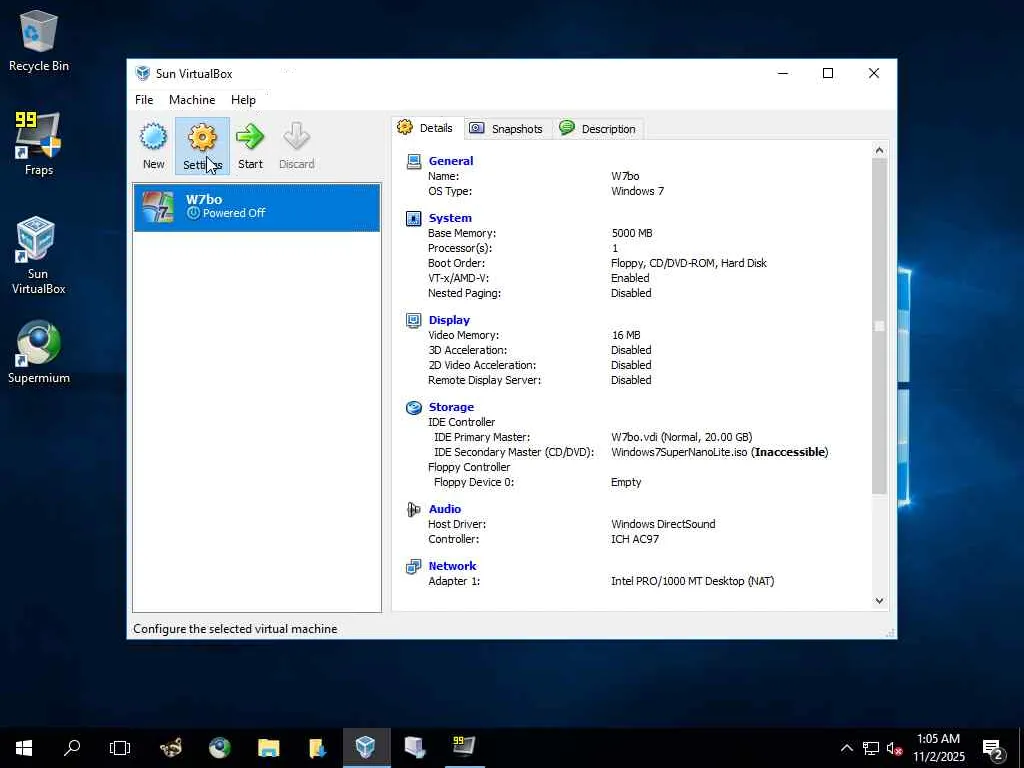Start the W7bo virtual machine
Screen dimensions: 1024x768
(x=250, y=146)
